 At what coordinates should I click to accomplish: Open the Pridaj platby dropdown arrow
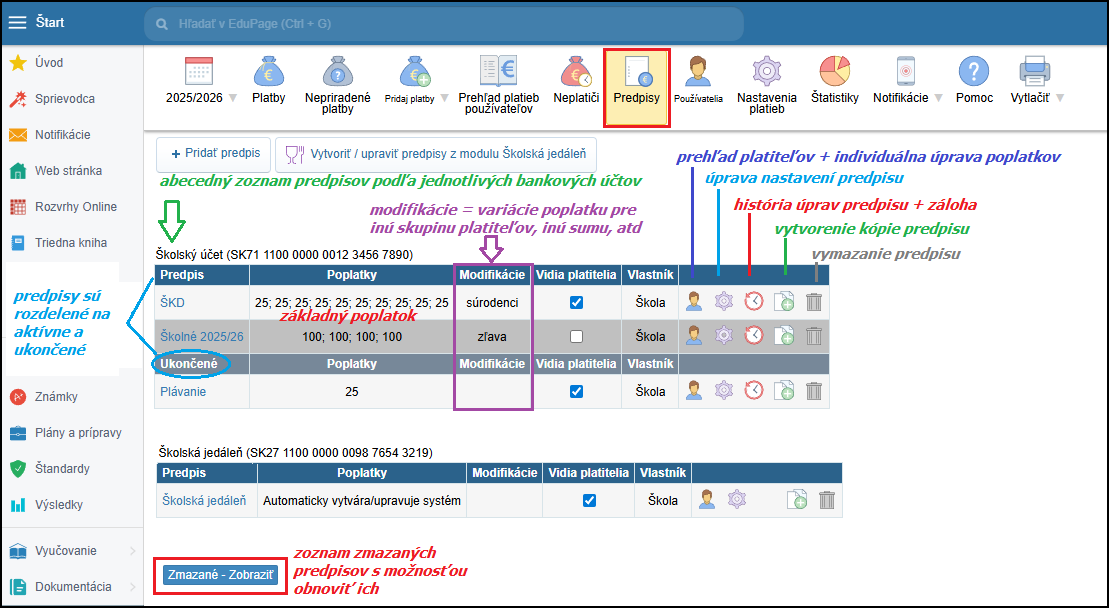[442, 99]
